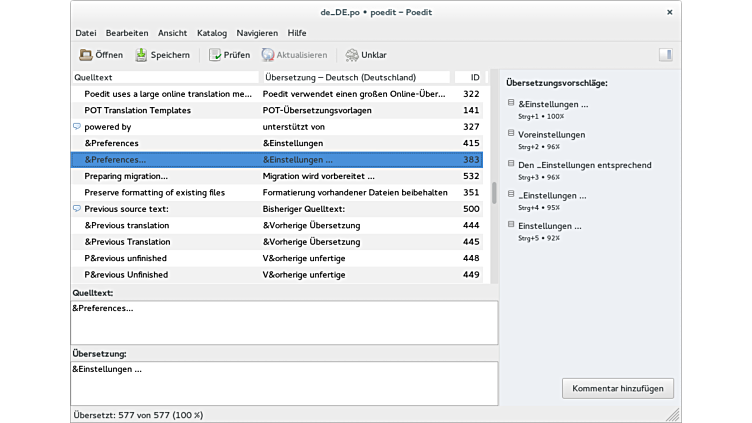
Task: Open the Datei menu
Action: point(86,33)
